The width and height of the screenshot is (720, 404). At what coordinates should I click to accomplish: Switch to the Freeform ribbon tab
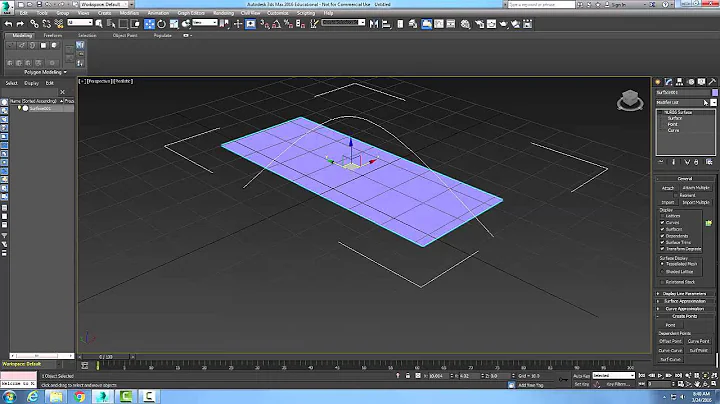click(53, 35)
